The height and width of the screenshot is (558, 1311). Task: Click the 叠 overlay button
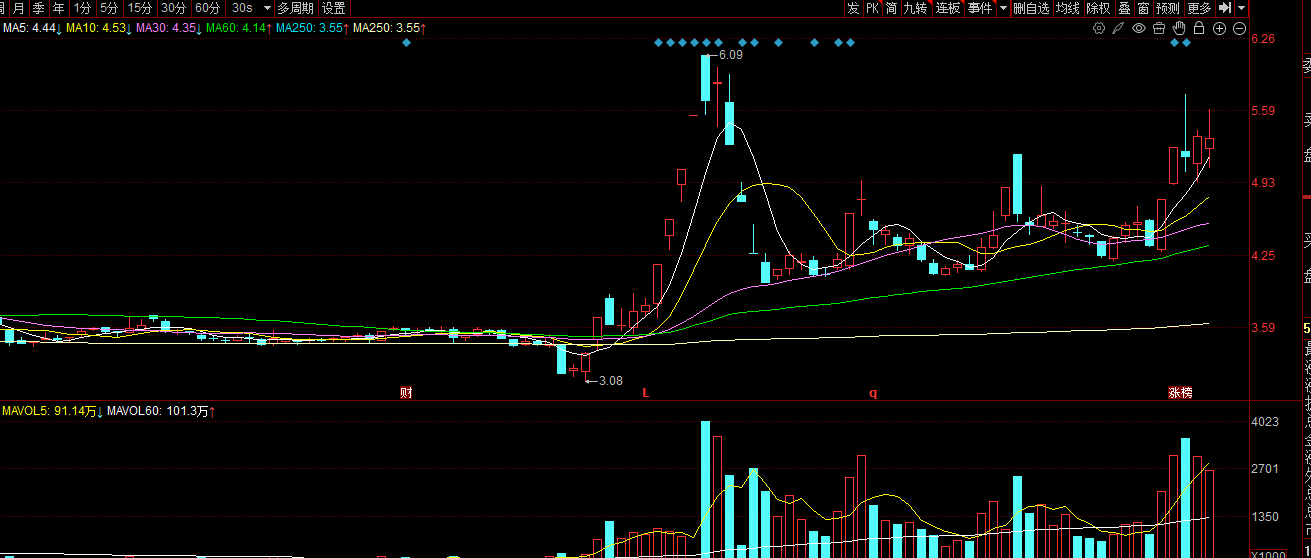pyautogui.click(x=1124, y=8)
